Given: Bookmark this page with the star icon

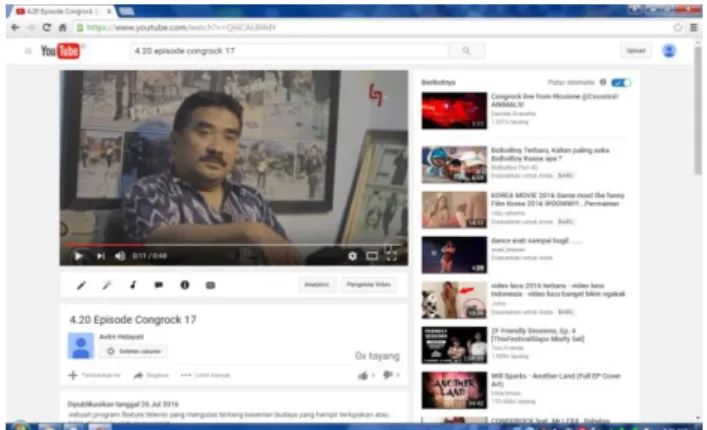Looking at the screenshot, I should click(x=678, y=27).
